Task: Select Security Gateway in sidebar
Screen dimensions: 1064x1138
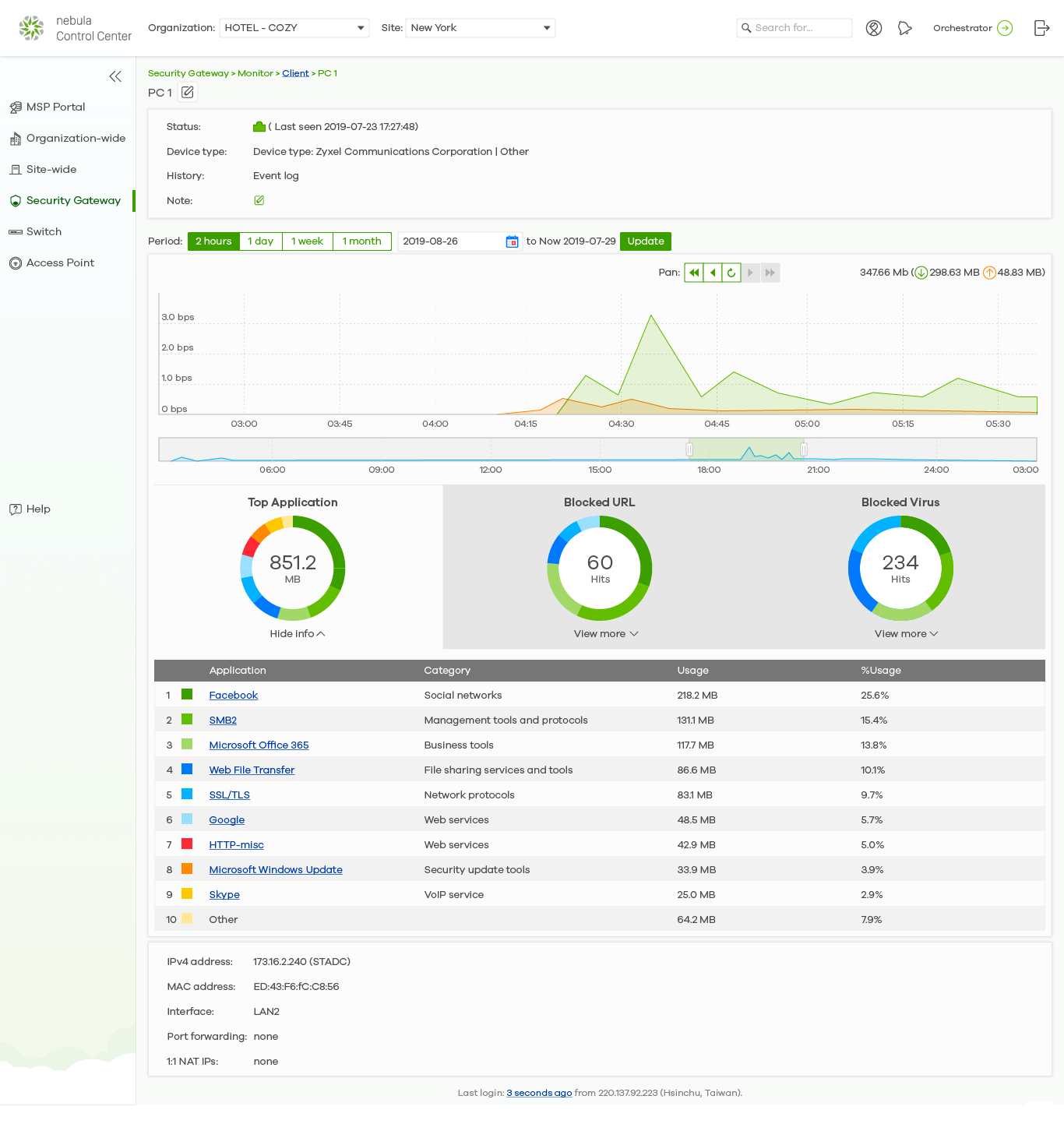Action: pos(65,200)
